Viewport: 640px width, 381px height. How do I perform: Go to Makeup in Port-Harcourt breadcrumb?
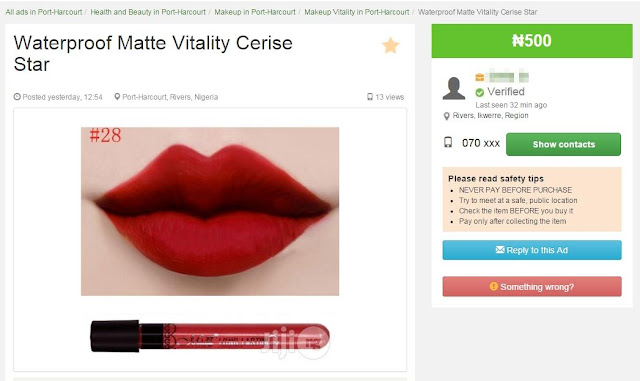tap(255, 12)
